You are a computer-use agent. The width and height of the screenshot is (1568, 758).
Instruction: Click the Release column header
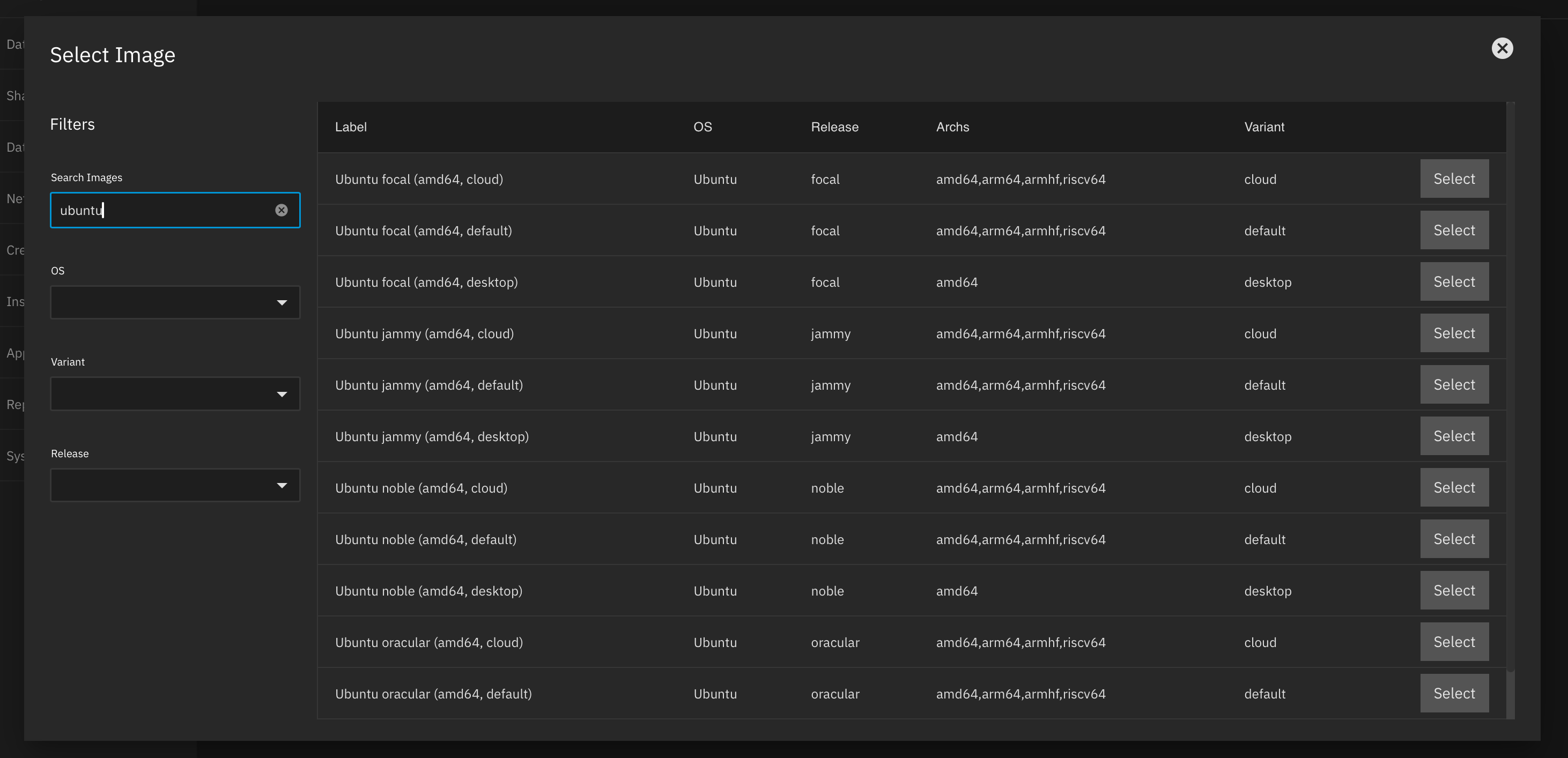834,127
